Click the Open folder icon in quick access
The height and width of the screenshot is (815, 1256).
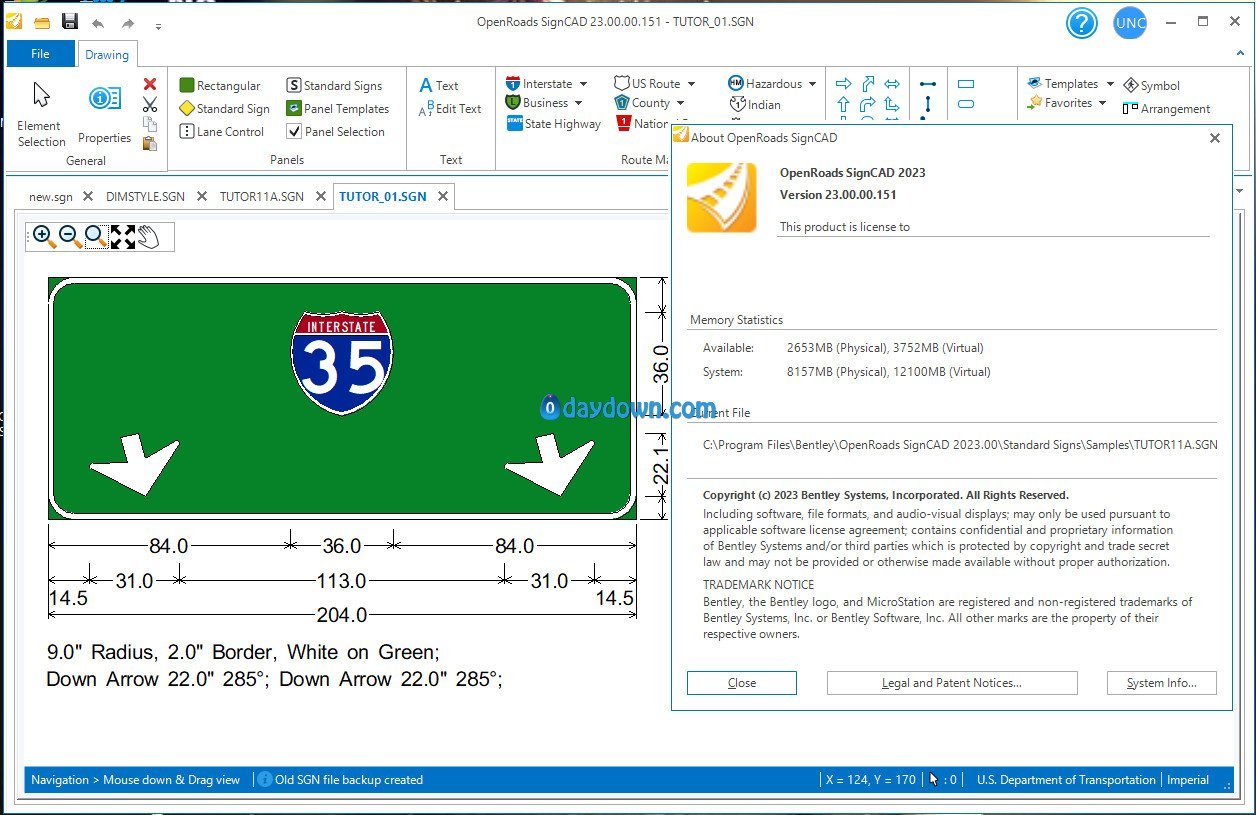[x=42, y=22]
